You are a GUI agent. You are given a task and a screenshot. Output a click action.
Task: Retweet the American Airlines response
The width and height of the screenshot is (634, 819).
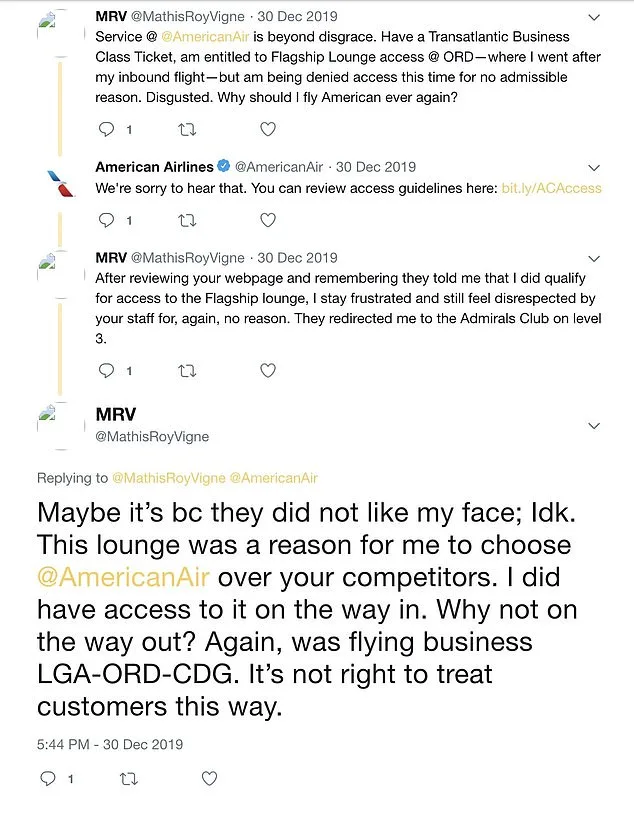187,220
